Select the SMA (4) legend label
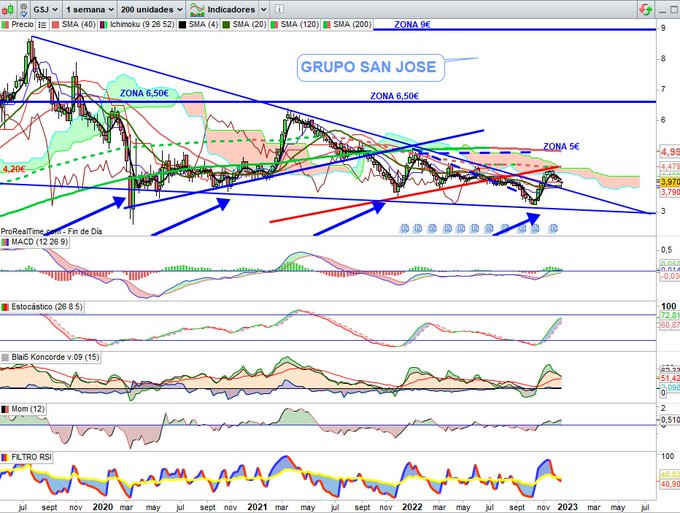The width and height of the screenshot is (680, 513). 203,25
